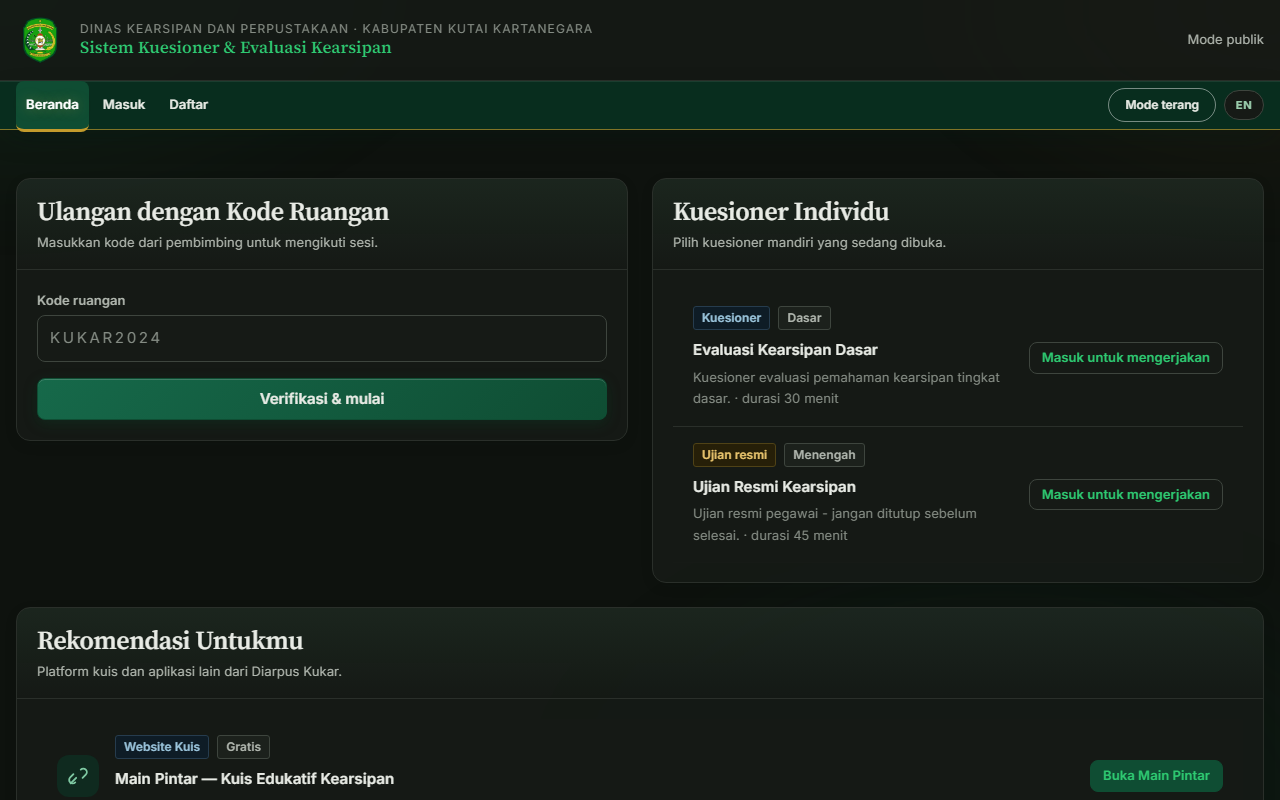Click the description mentioning durasi 45 menit
This screenshot has height=800, width=1280.
point(835,525)
